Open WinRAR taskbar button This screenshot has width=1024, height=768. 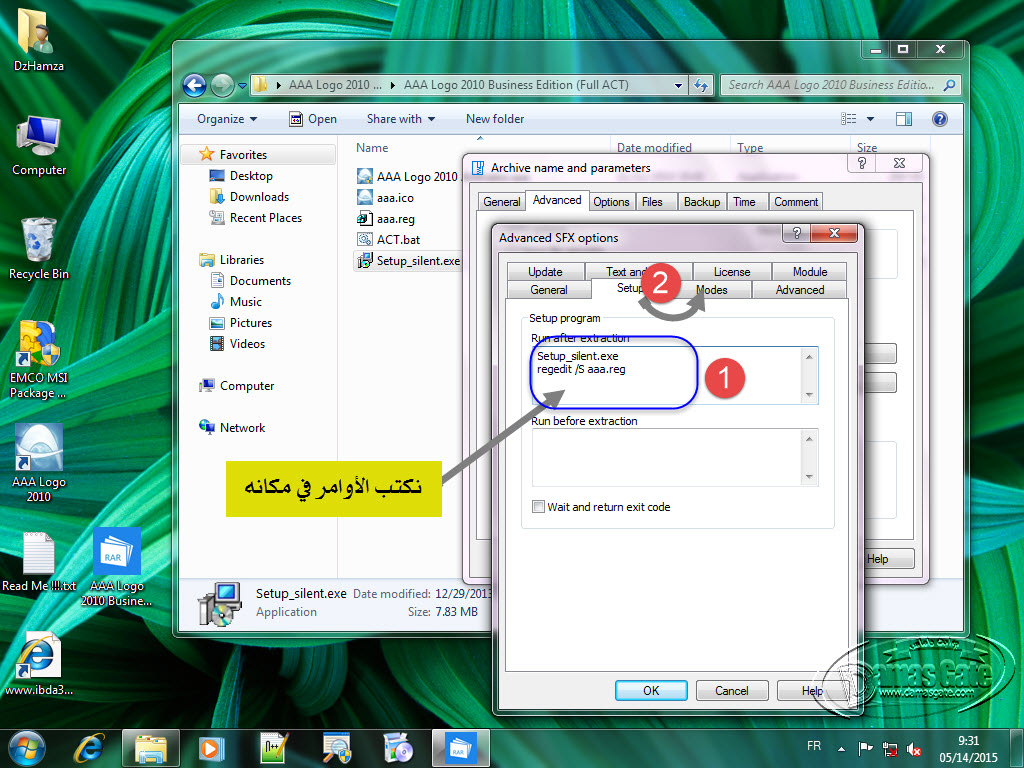[x=460, y=748]
